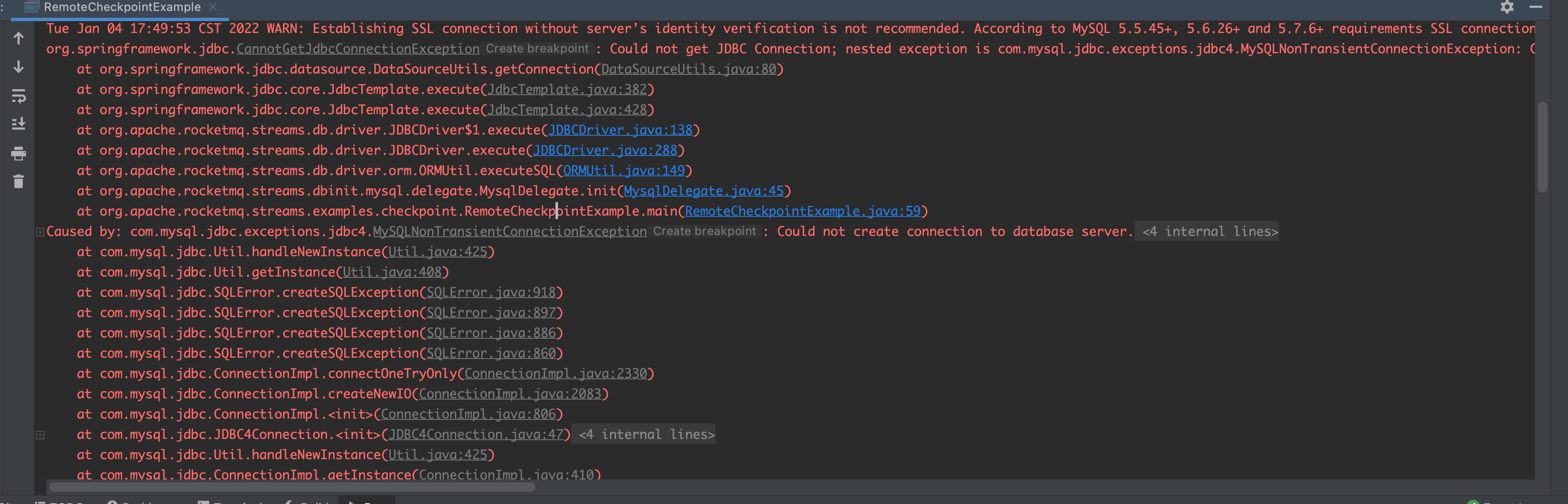Screen dimensions: 1568x504
Task: Open the MysqlDelegate.java:45 source link
Action: pyautogui.click(x=704, y=191)
